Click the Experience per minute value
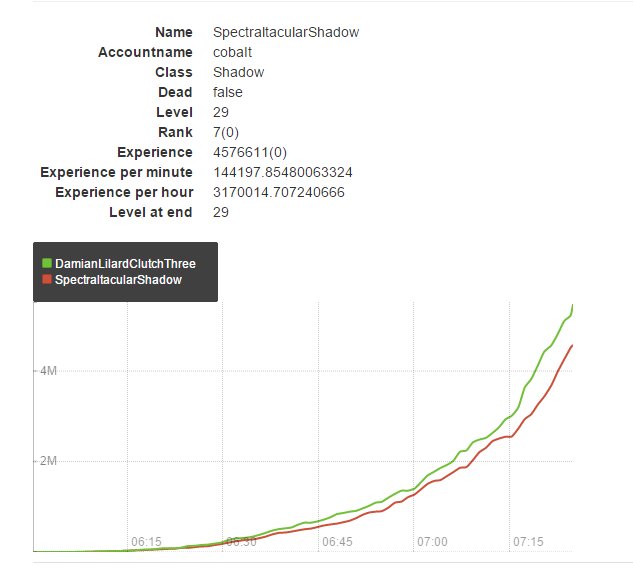This screenshot has height=580, width=633. tap(282, 172)
